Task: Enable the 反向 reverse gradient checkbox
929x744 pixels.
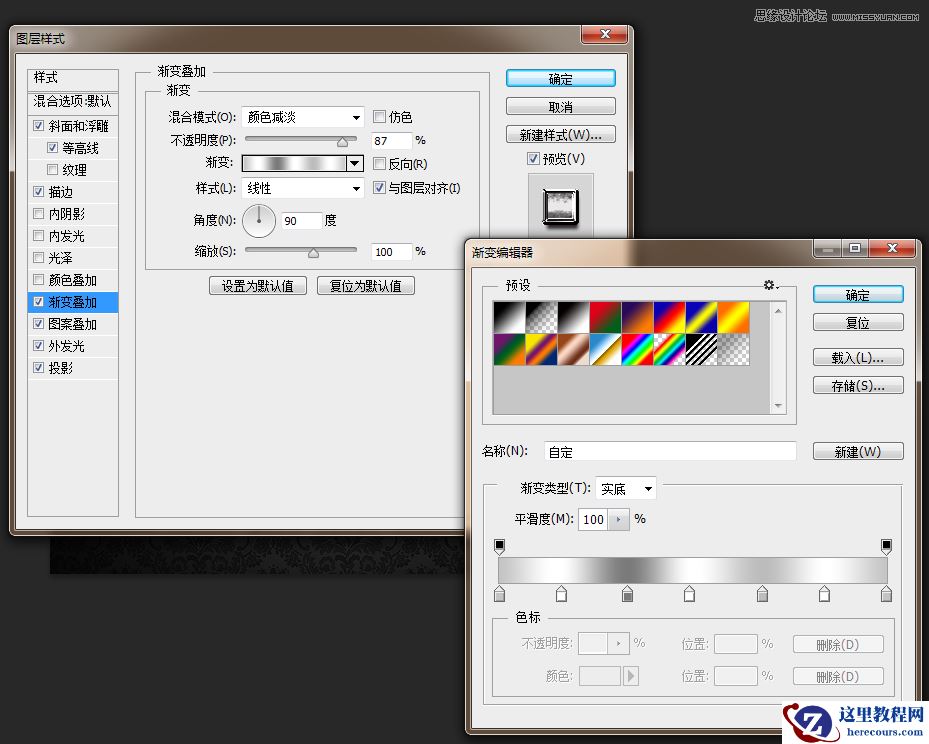Action: 377,163
